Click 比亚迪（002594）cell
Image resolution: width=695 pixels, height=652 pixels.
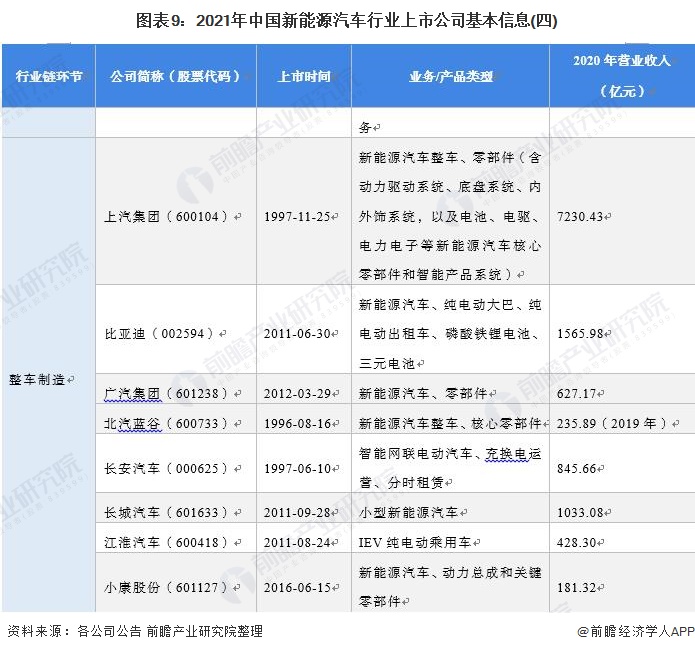tap(176, 329)
